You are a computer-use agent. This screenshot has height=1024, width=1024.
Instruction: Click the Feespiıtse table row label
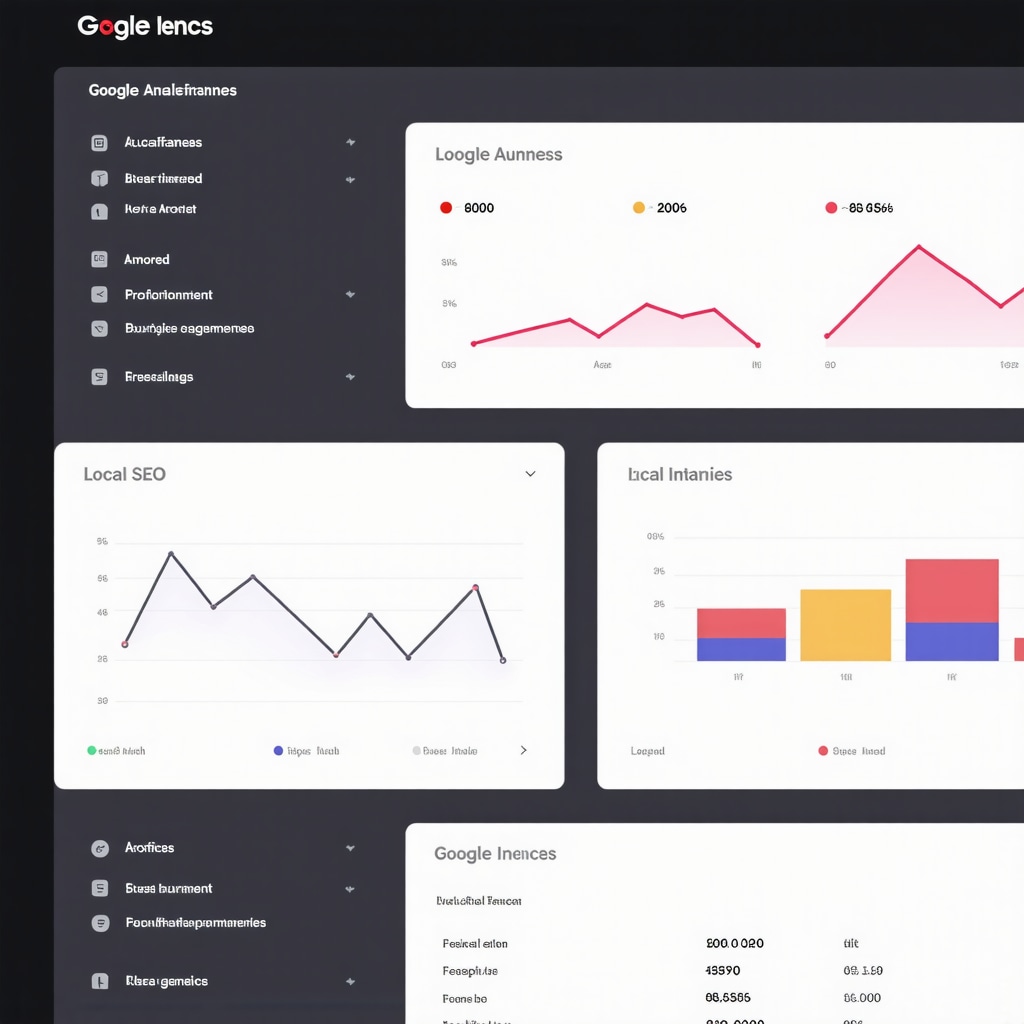[470, 971]
